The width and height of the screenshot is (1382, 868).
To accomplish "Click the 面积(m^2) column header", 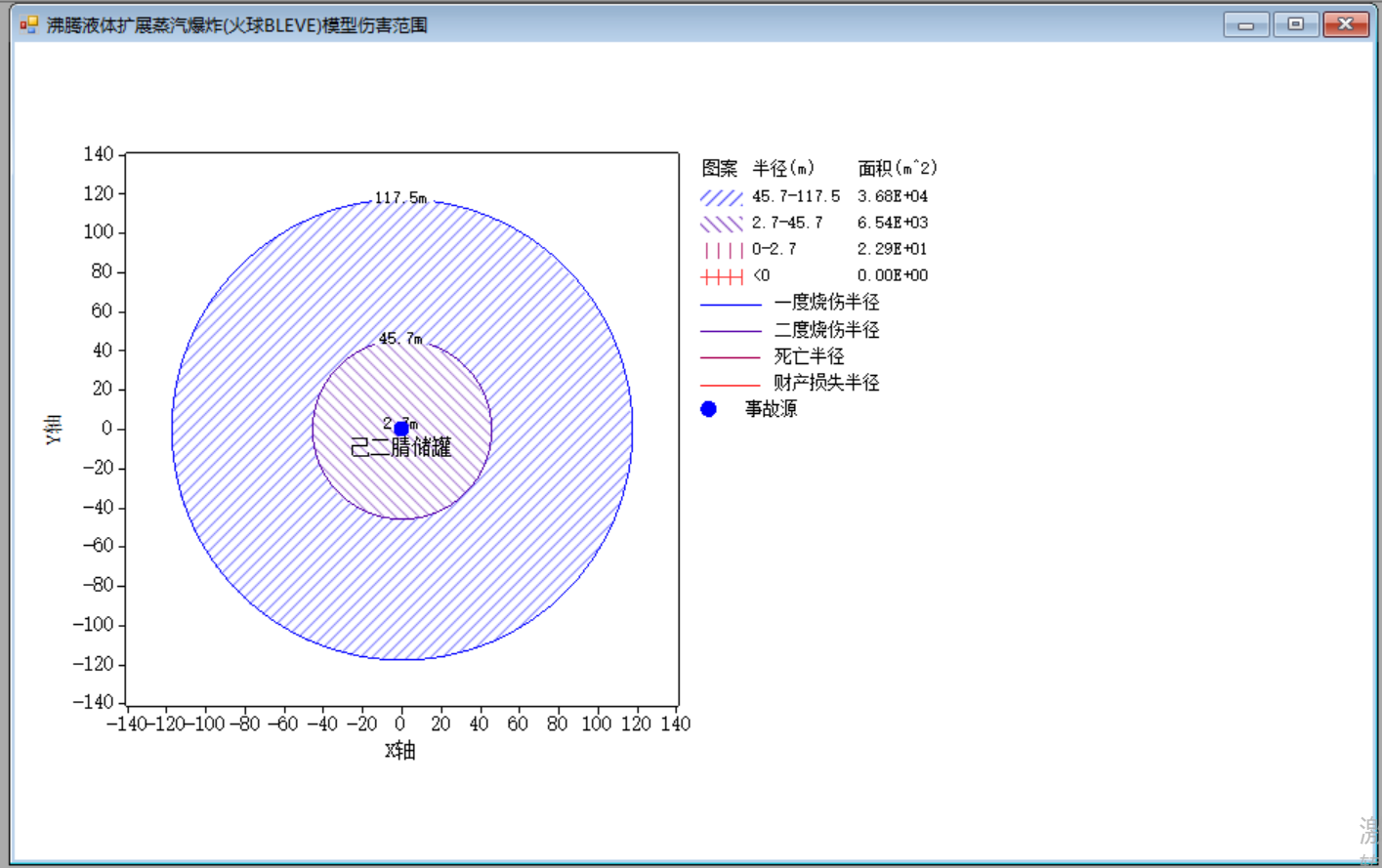I will click(898, 169).
